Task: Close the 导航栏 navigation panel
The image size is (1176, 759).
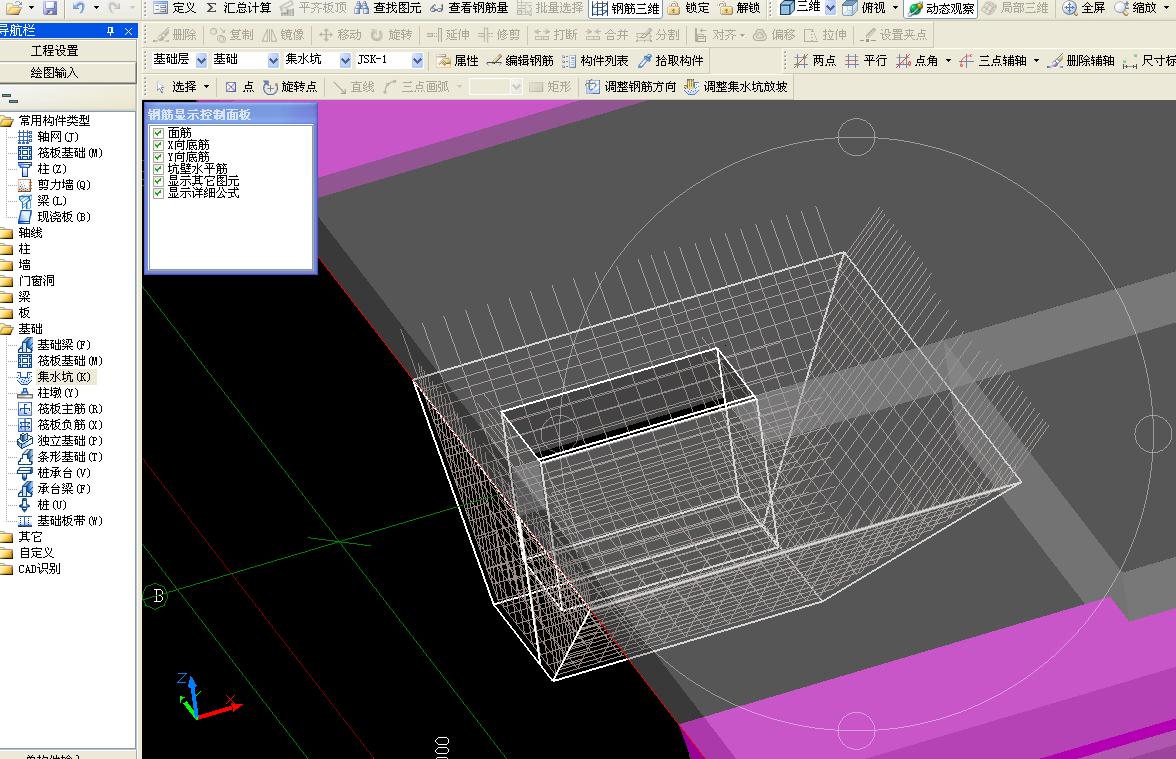Action: click(128, 31)
